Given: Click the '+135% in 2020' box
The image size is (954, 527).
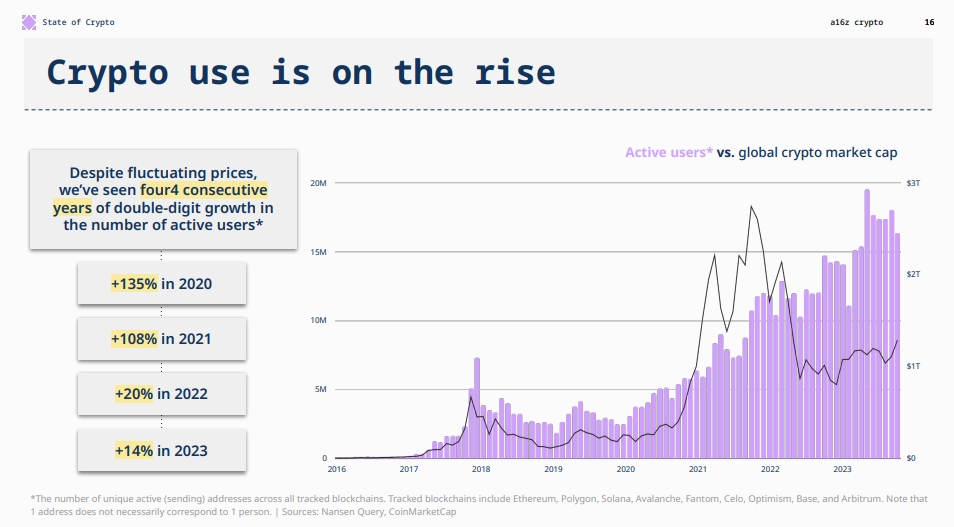Looking at the screenshot, I should coord(162,284).
